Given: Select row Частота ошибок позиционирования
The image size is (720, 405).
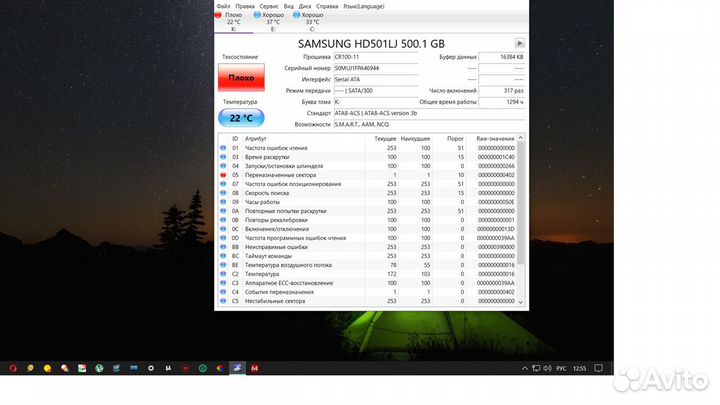Looking at the screenshot, I should point(368,184).
